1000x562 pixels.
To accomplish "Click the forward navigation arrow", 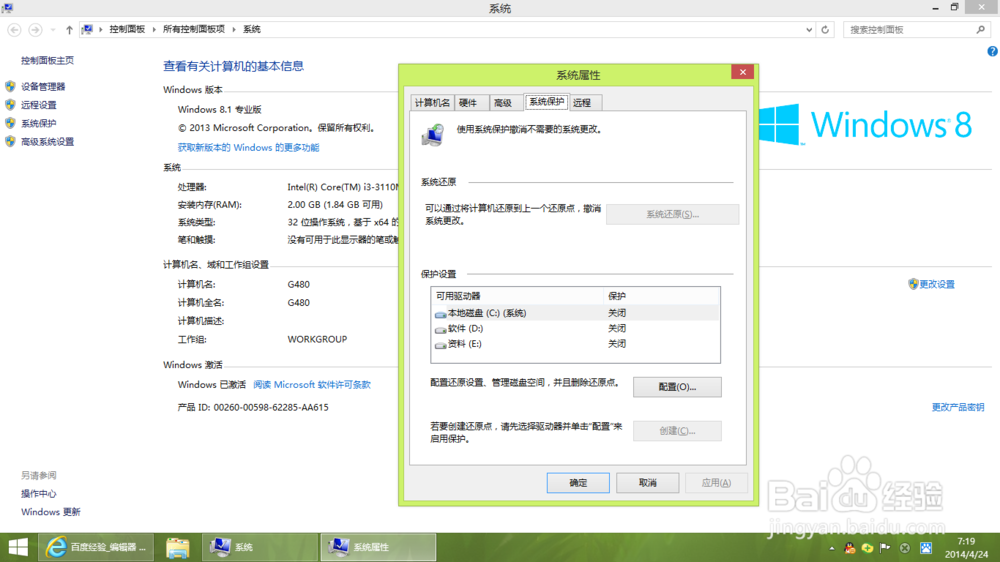I will (x=36, y=29).
